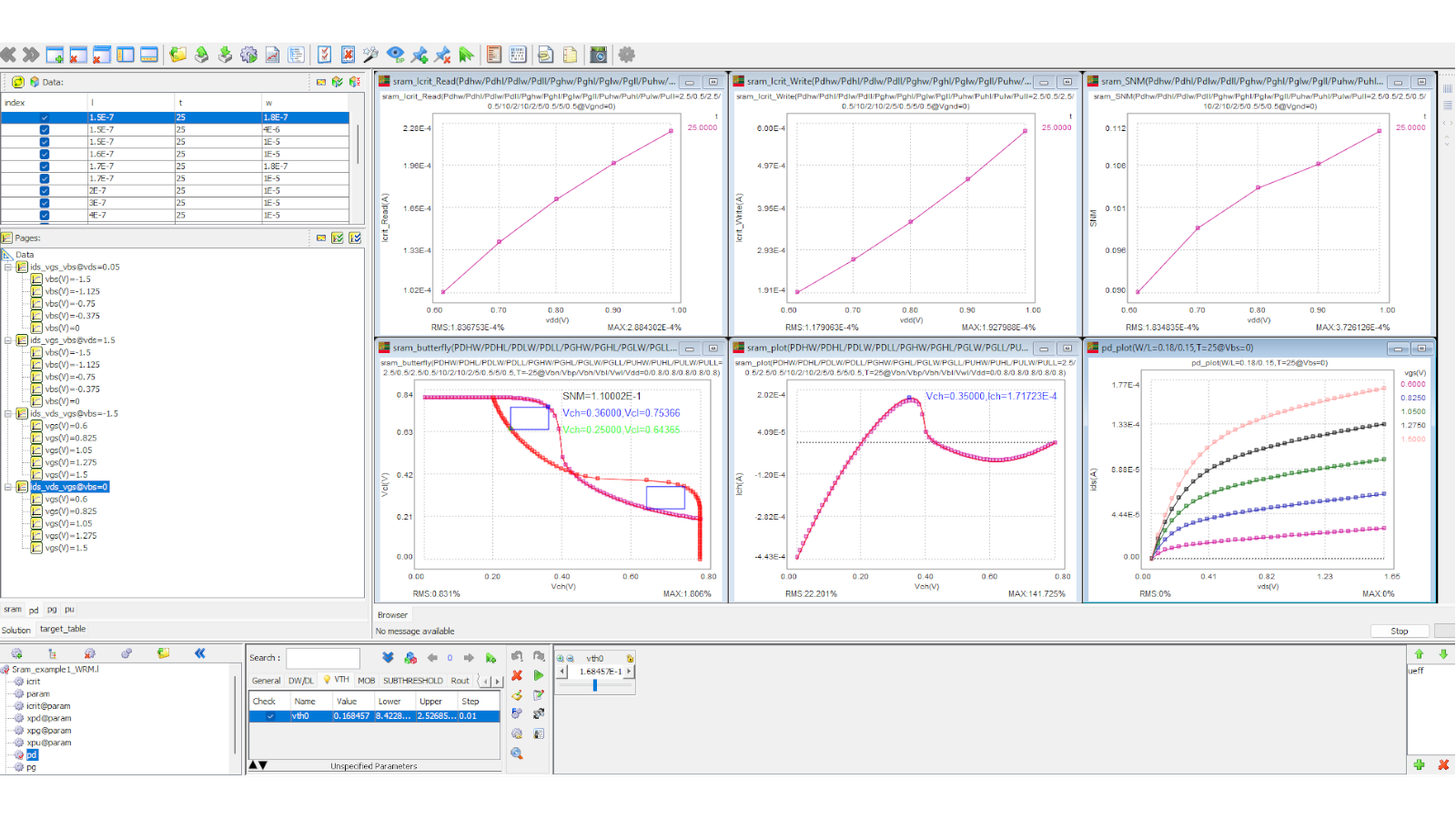Click the red X delete icon beside the parameter table
Screen dimensions: 1456x819
tap(517, 675)
